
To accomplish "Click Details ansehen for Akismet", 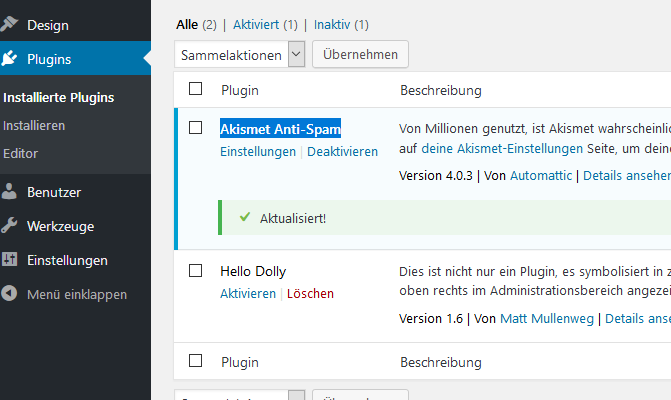I will (x=627, y=175).
